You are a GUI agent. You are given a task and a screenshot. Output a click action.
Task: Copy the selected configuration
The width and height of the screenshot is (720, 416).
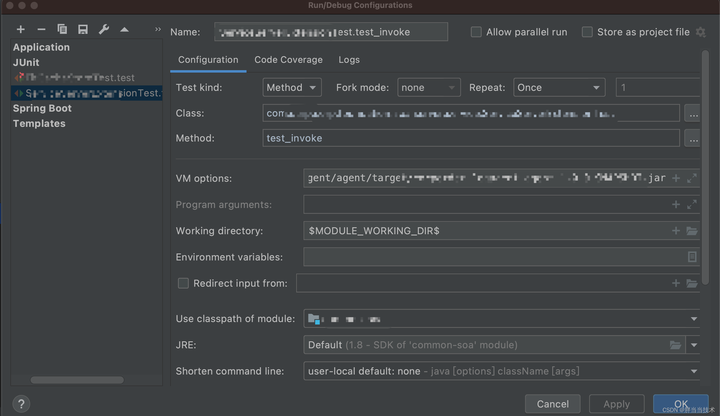click(62, 30)
